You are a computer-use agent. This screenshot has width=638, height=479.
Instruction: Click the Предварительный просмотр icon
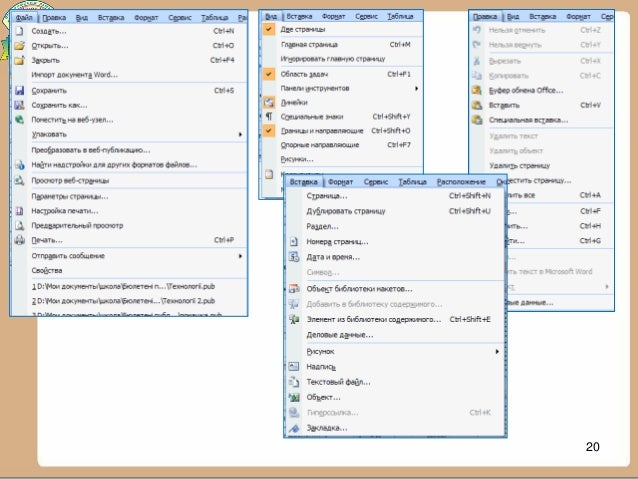pyautogui.click(x=21, y=225)
